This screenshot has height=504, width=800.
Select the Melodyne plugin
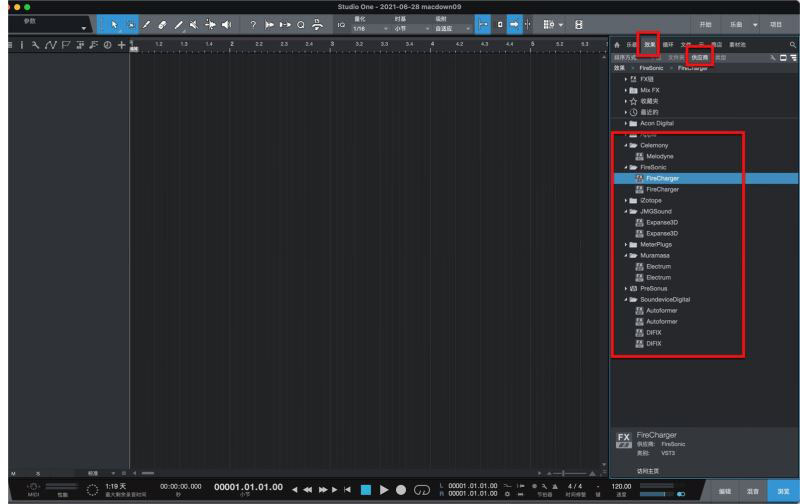pyautogui.click(x=660, y=157)
